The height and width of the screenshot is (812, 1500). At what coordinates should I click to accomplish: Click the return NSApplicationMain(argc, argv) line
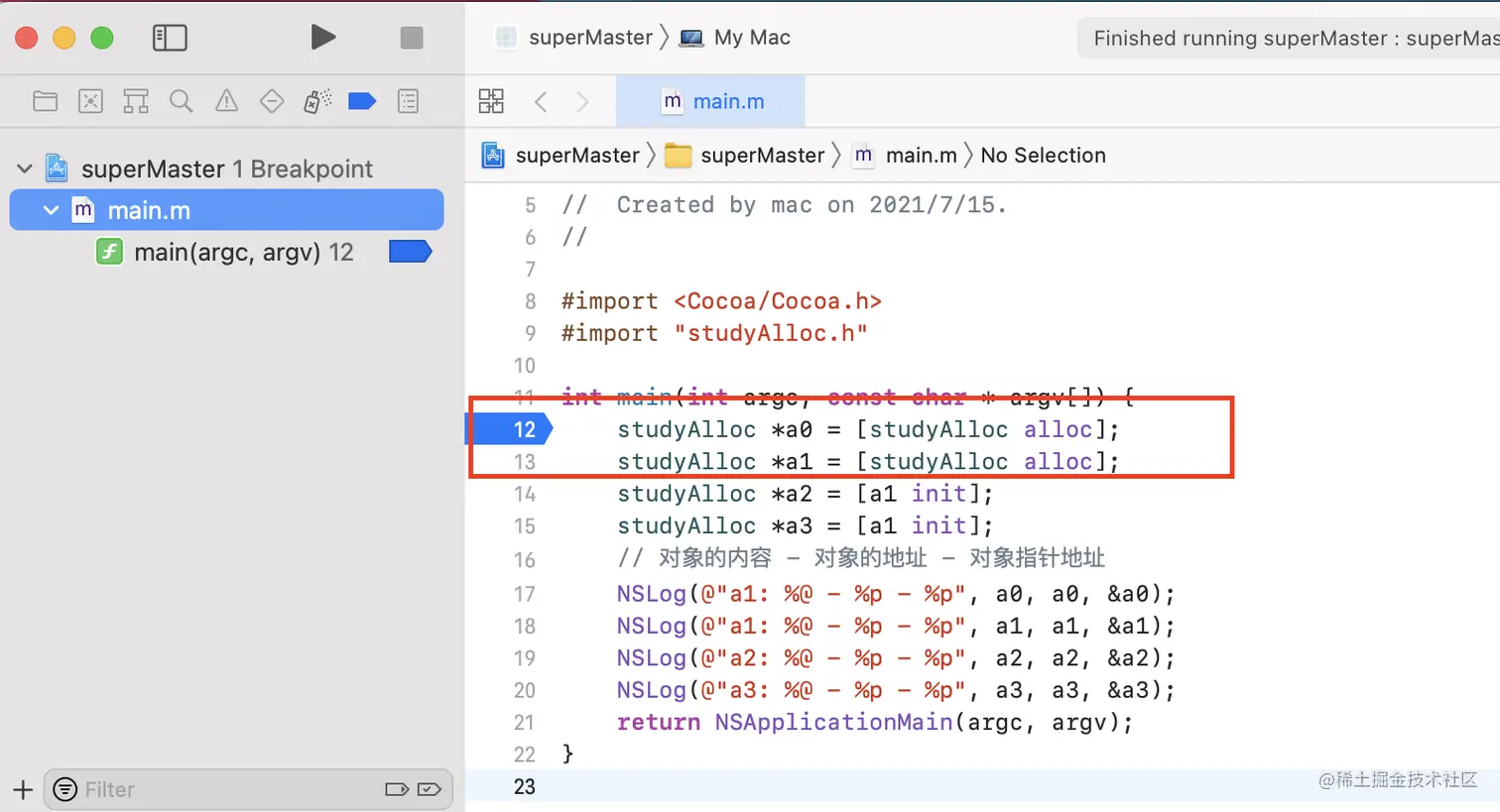click(x=875, y=723)
